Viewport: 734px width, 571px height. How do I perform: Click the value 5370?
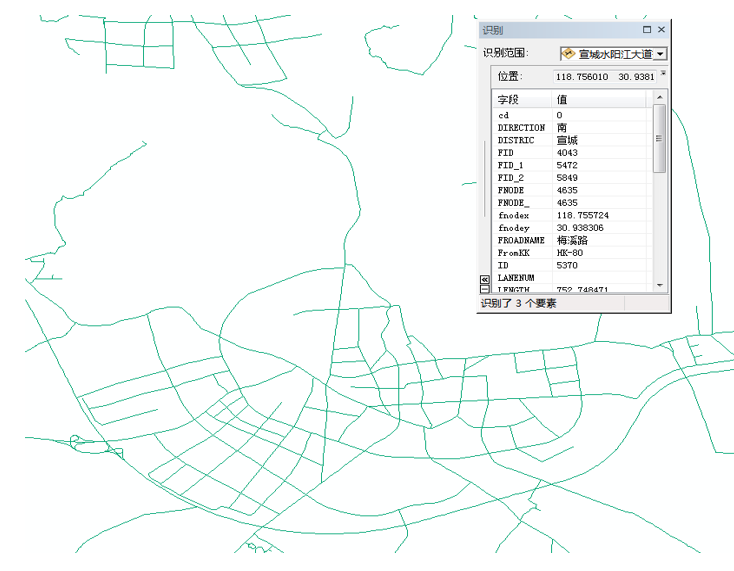pyautogui.click(x=567, y=265)
